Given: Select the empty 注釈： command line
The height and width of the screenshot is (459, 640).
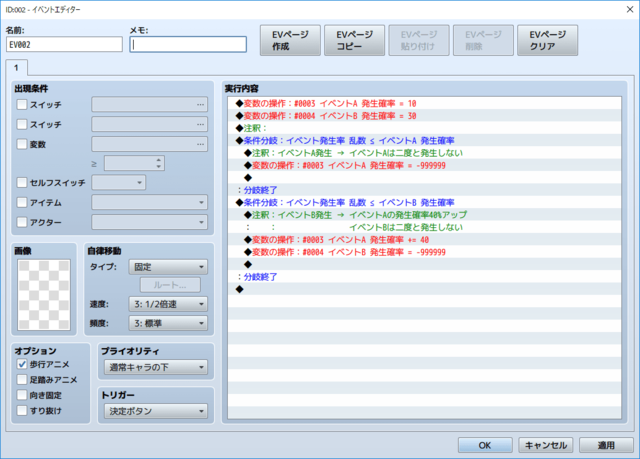Looking at the screenshot, I should pyautogui.click(x=424, y=128).
